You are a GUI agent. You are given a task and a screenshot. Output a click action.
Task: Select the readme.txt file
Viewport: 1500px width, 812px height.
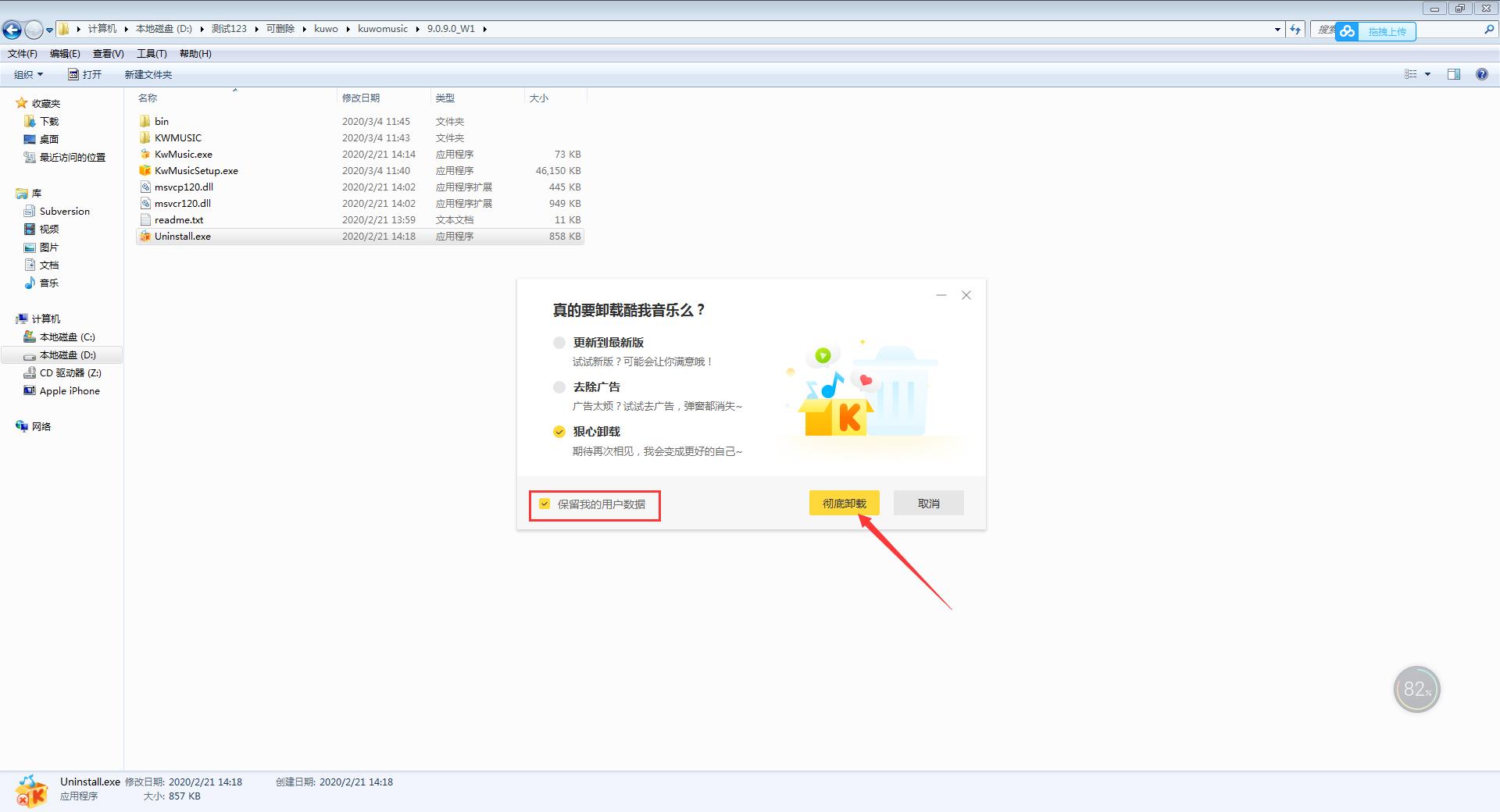tap(360, 219)
